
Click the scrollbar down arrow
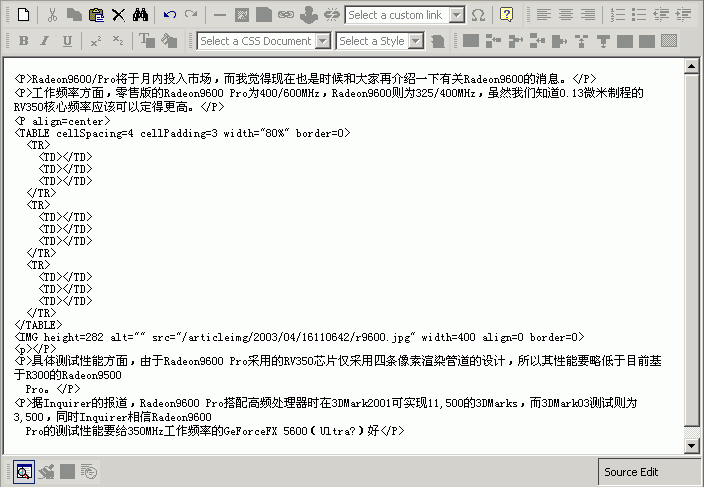(x=691, y=446)
